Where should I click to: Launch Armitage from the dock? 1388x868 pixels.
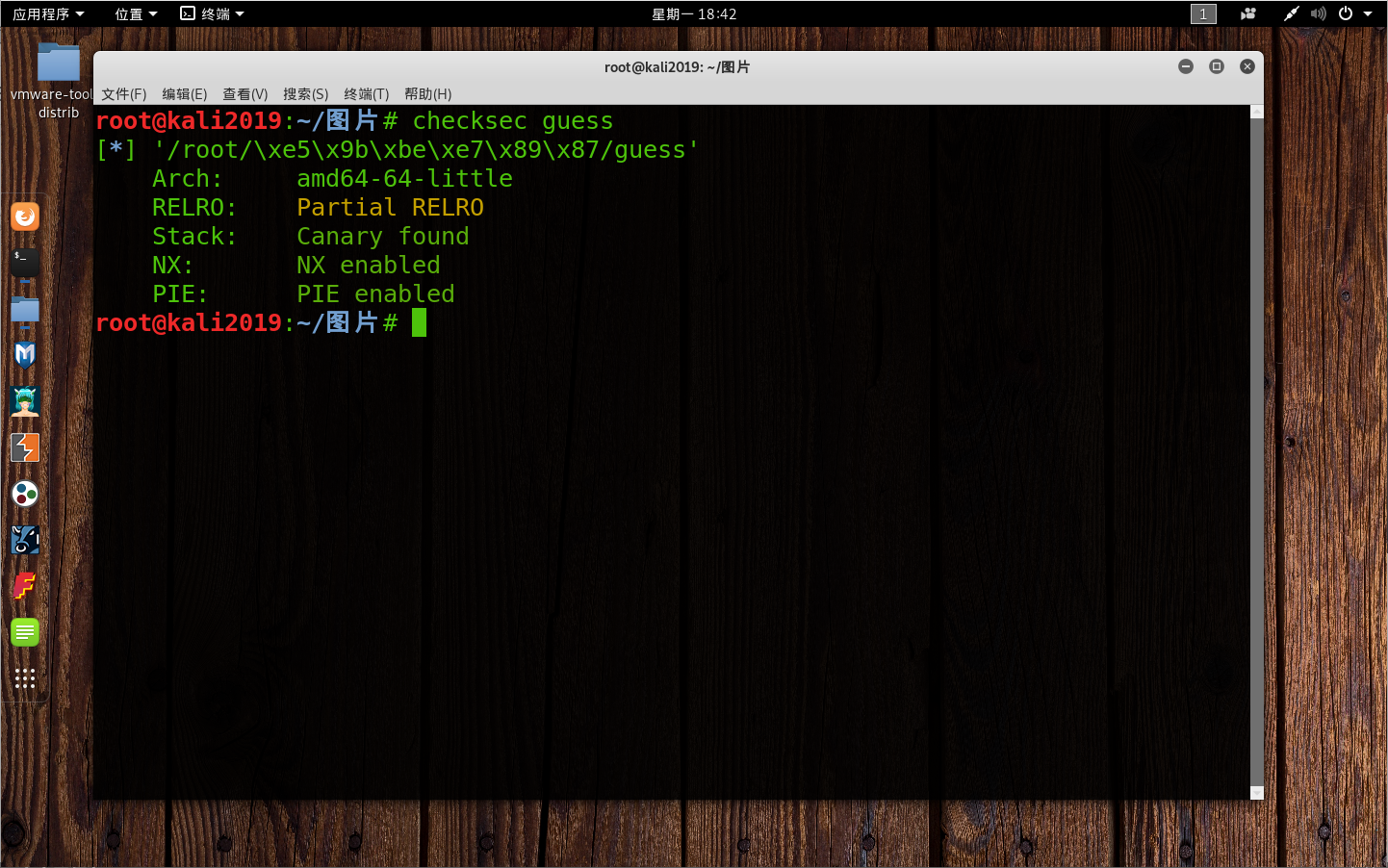coord(24,401)
